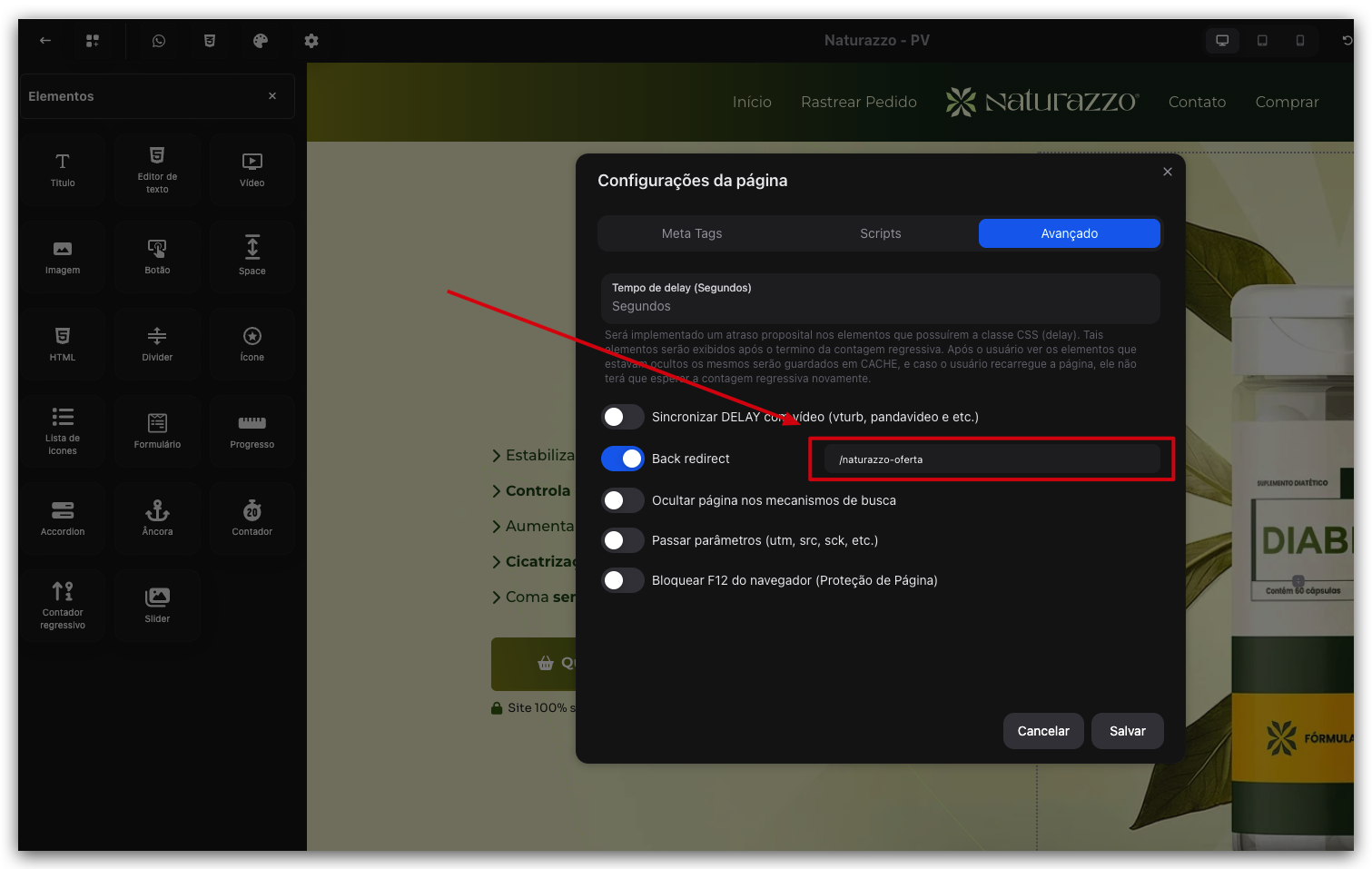Viewport: 1372px width, 869px height.
Task: Add an Imagem element
Action: click(x=63, y=257)
